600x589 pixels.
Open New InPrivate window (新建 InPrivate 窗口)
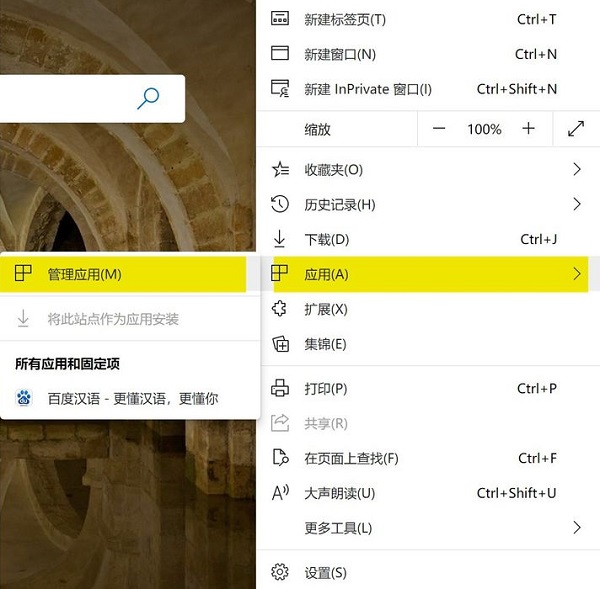tap(367, 89)
